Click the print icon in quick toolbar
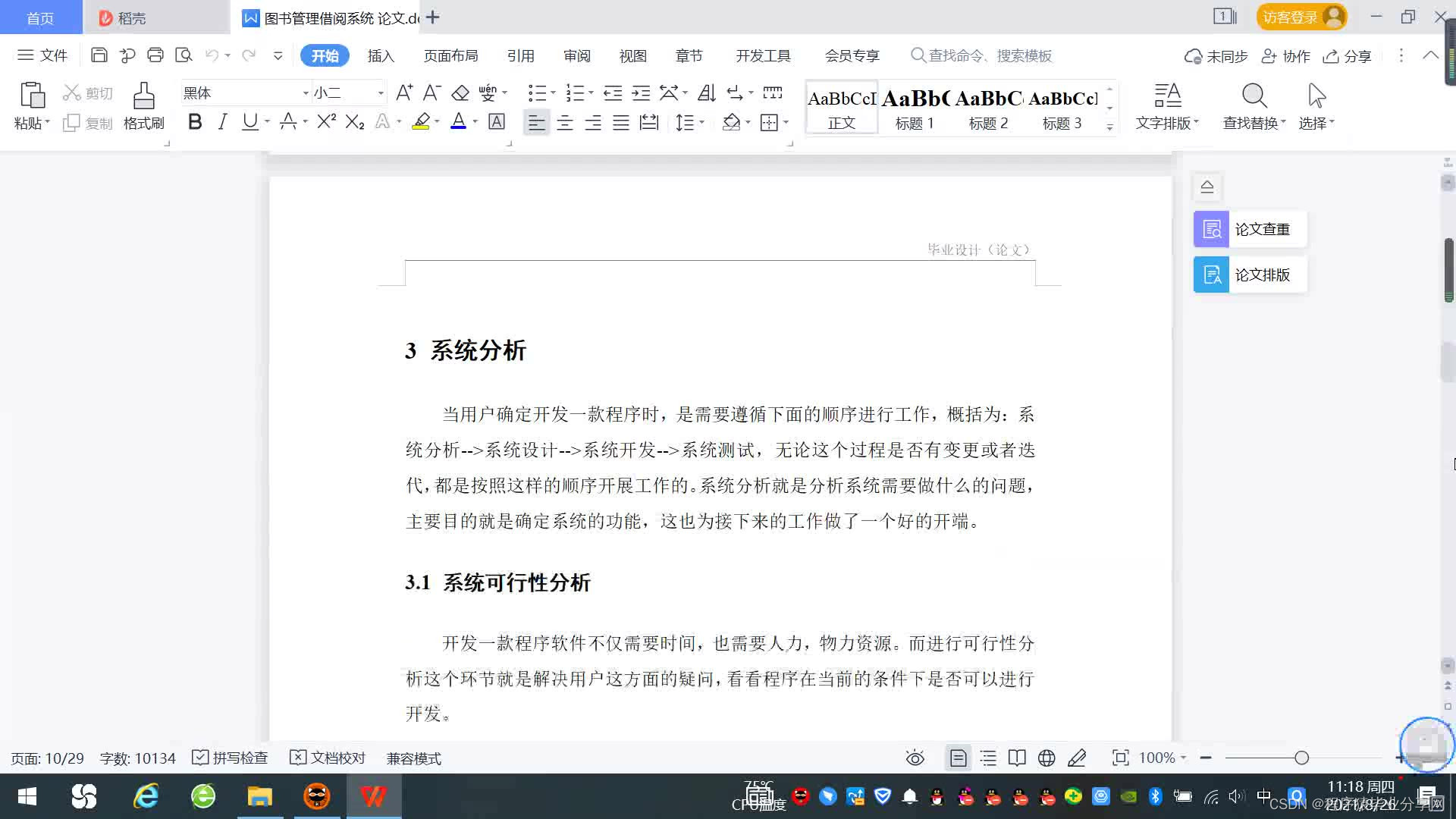The width and height of the screenshot is (1456, 819). [x=155, y=55]
